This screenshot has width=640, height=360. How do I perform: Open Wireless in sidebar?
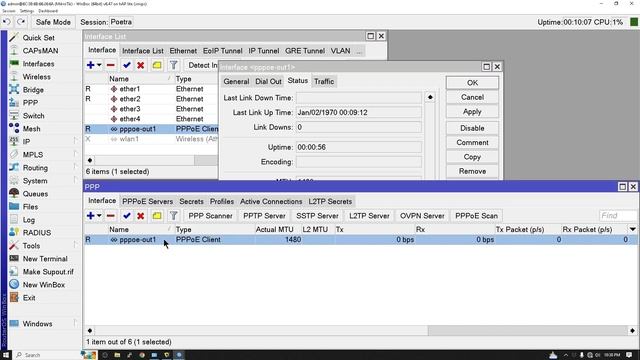point(36,77)
